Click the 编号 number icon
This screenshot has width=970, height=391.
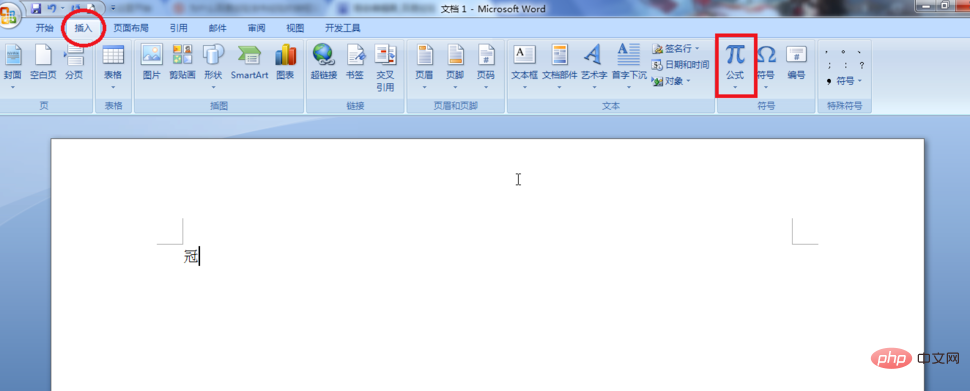click(x=796, y=62)
